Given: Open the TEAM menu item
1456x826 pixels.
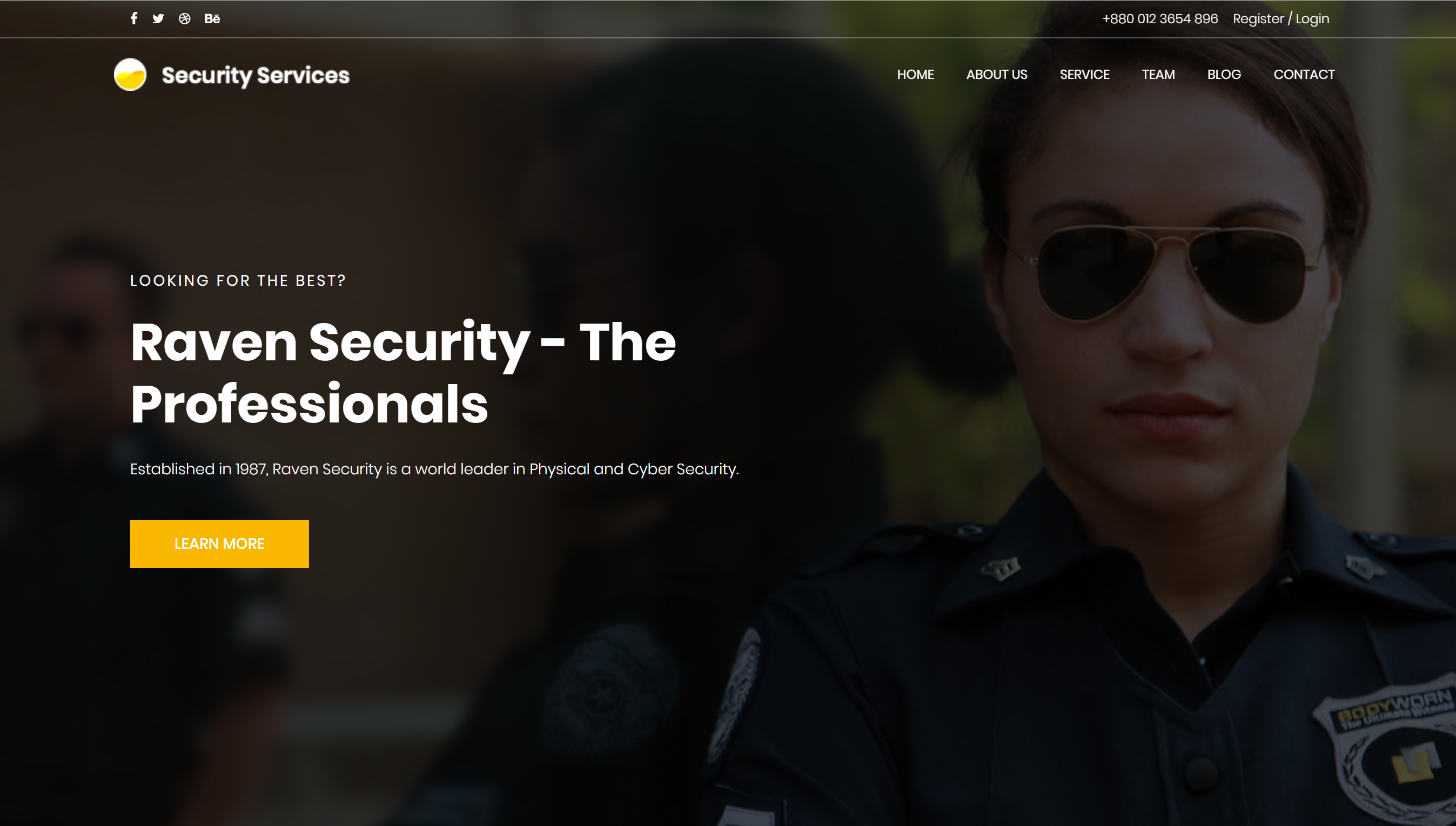Looking at the screenshot, I should click(x=1158, y=75).
